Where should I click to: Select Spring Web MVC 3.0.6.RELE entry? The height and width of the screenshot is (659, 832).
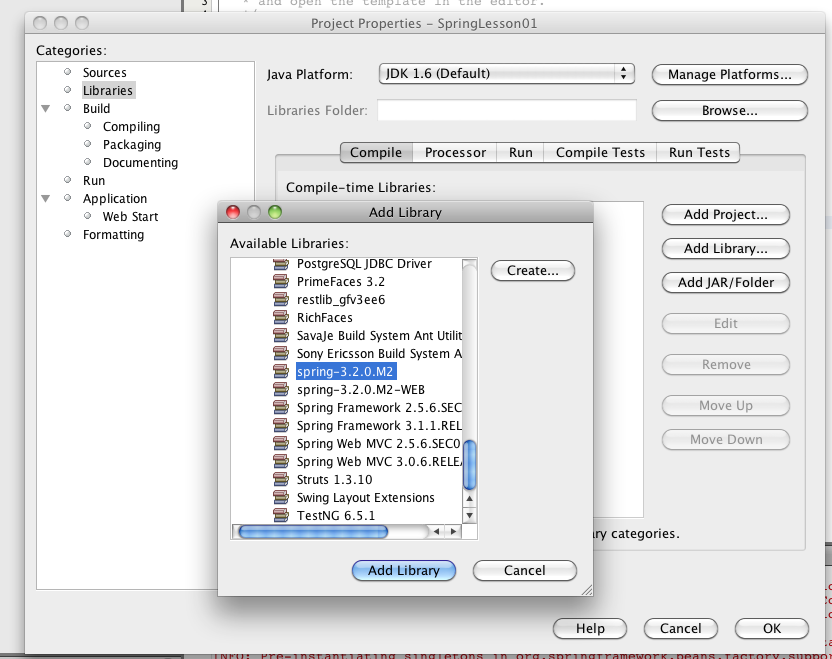point(379,462)
